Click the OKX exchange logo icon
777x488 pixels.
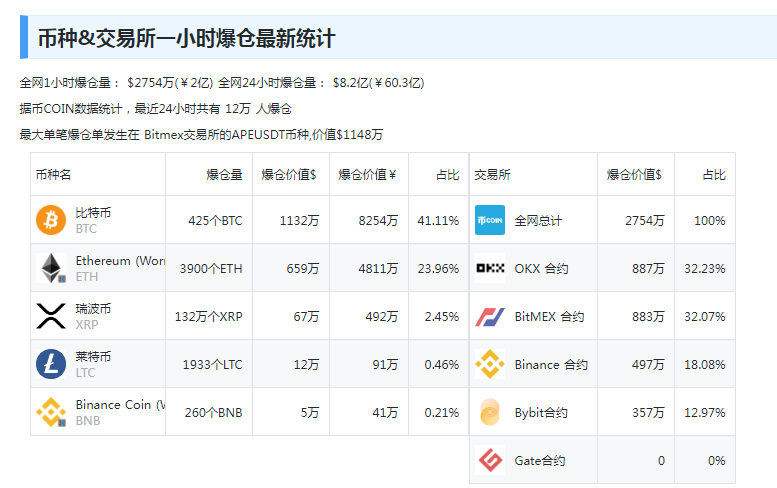click(490, 268)
